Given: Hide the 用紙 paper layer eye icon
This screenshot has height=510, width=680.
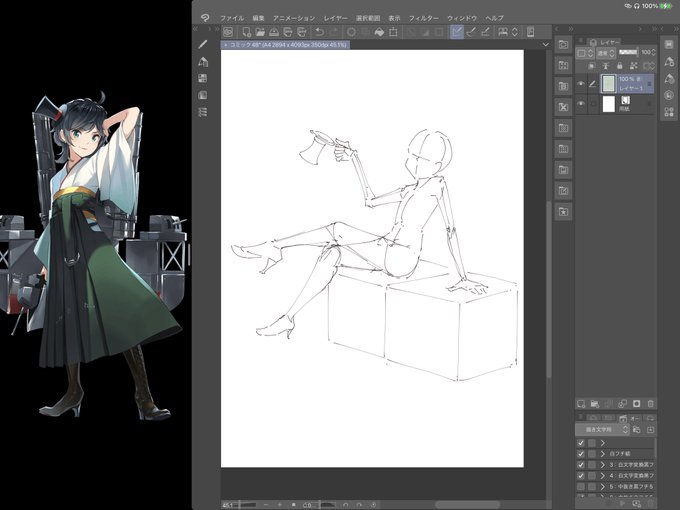Looking at the screenshot, I should coord(581,104).
